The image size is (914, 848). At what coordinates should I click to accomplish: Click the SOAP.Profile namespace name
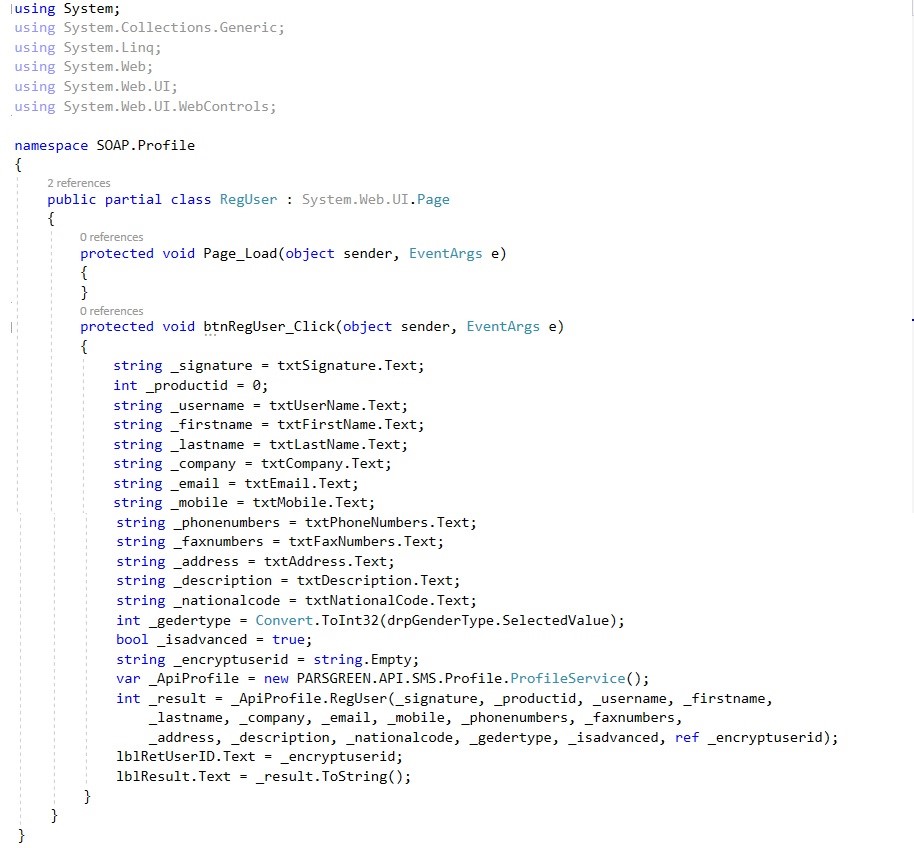145,145
